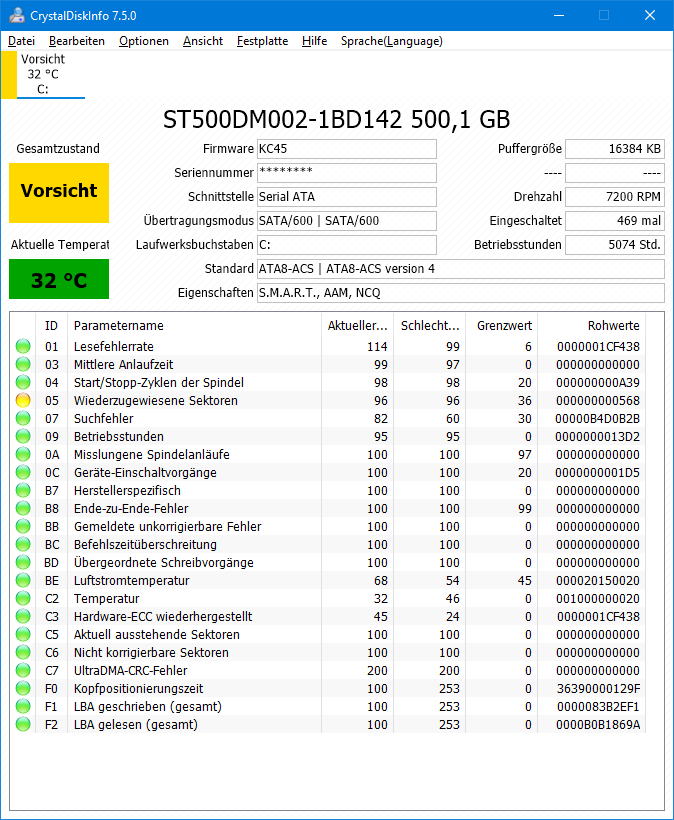The height and width of the screenshot is (820, 674).
Task: Click status circle for Start/Stopp-Zyklen der Spindel
Action: [x=23, y=382]
